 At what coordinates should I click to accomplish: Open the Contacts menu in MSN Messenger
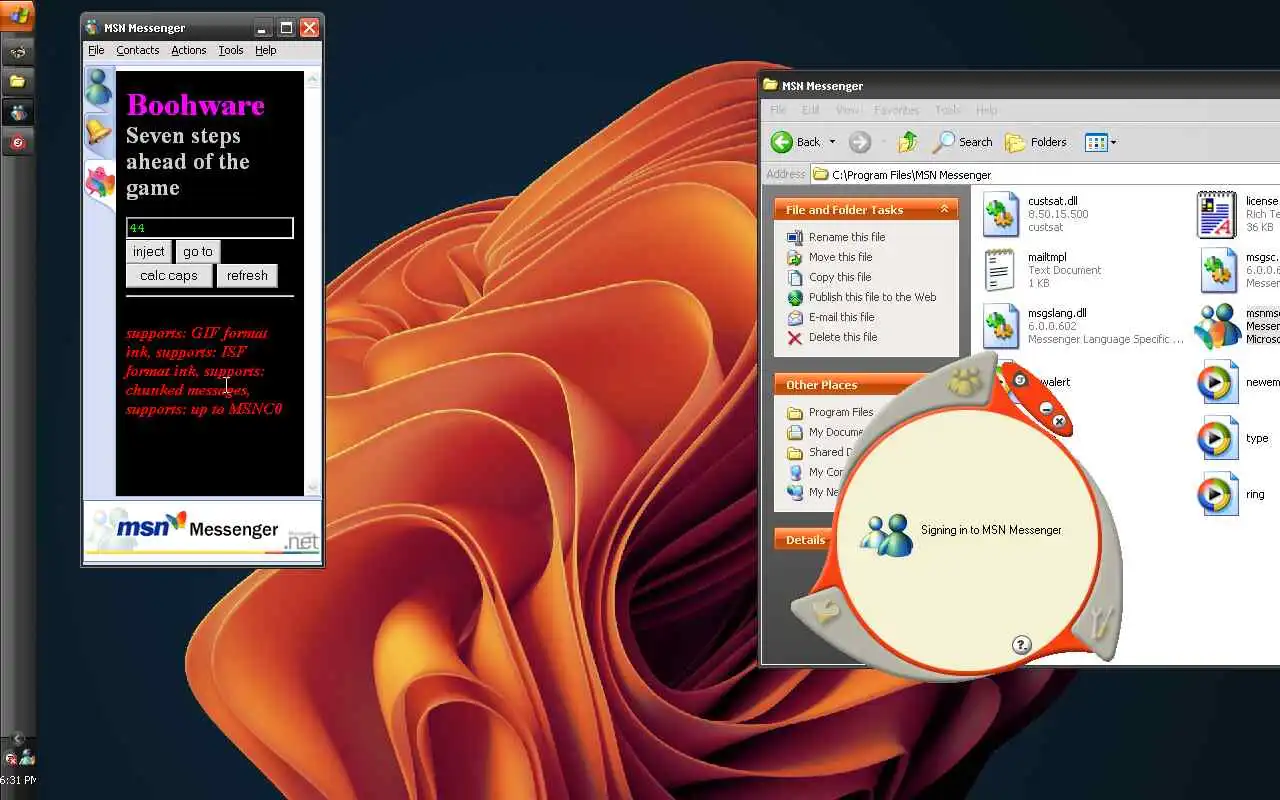point(137,50)
